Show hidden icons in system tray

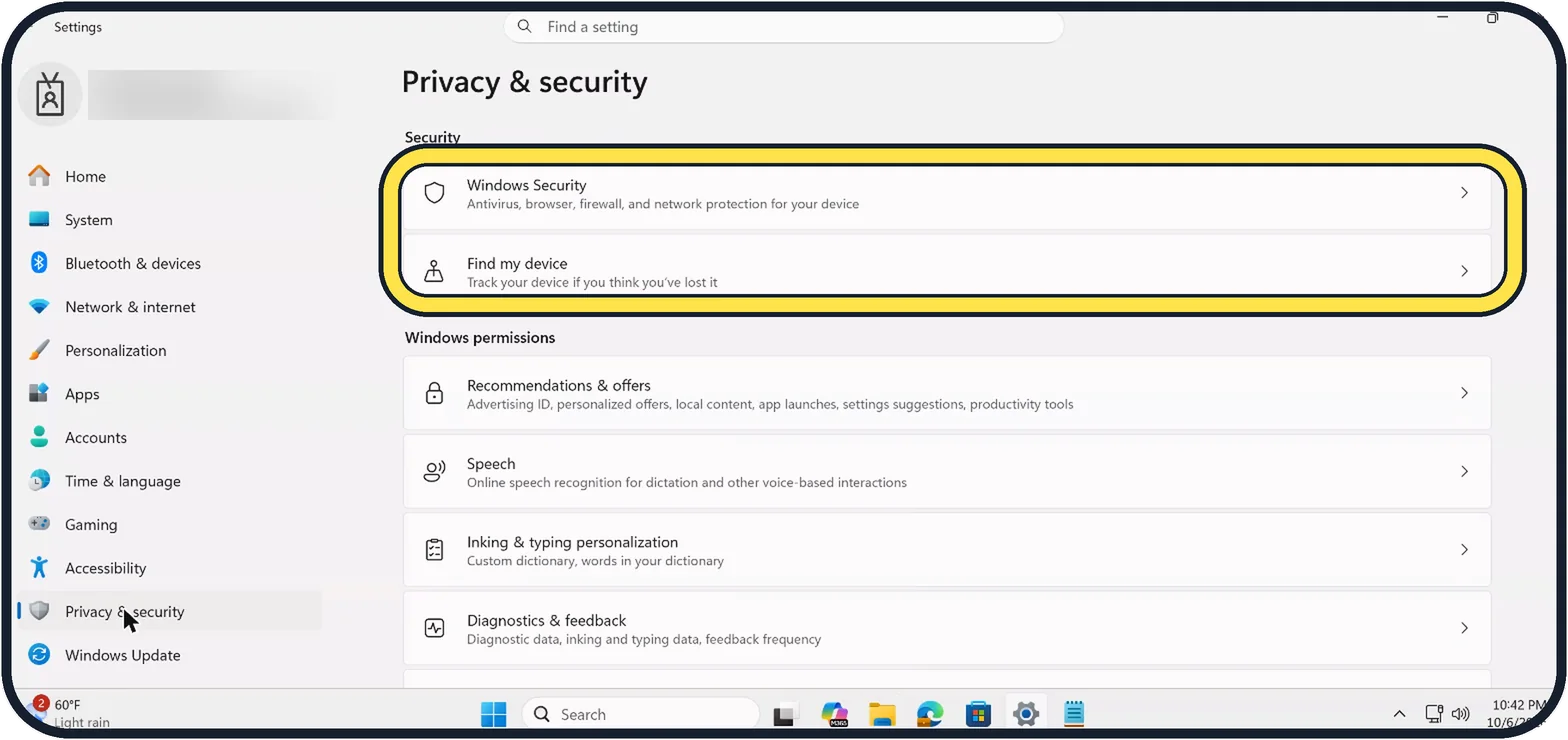tap(1400, 714)
